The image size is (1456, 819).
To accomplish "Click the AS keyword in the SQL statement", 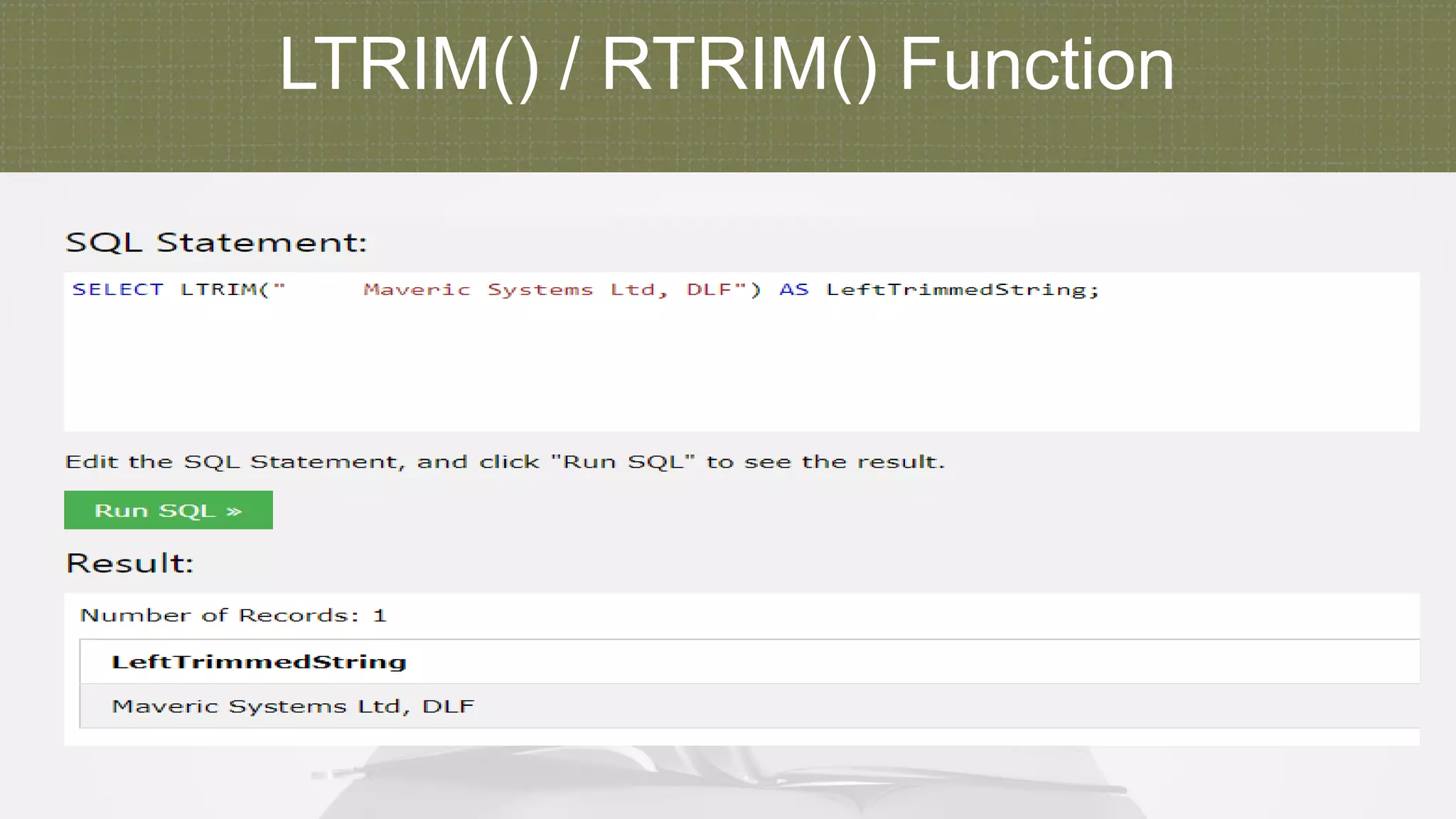I will (794, 289).
